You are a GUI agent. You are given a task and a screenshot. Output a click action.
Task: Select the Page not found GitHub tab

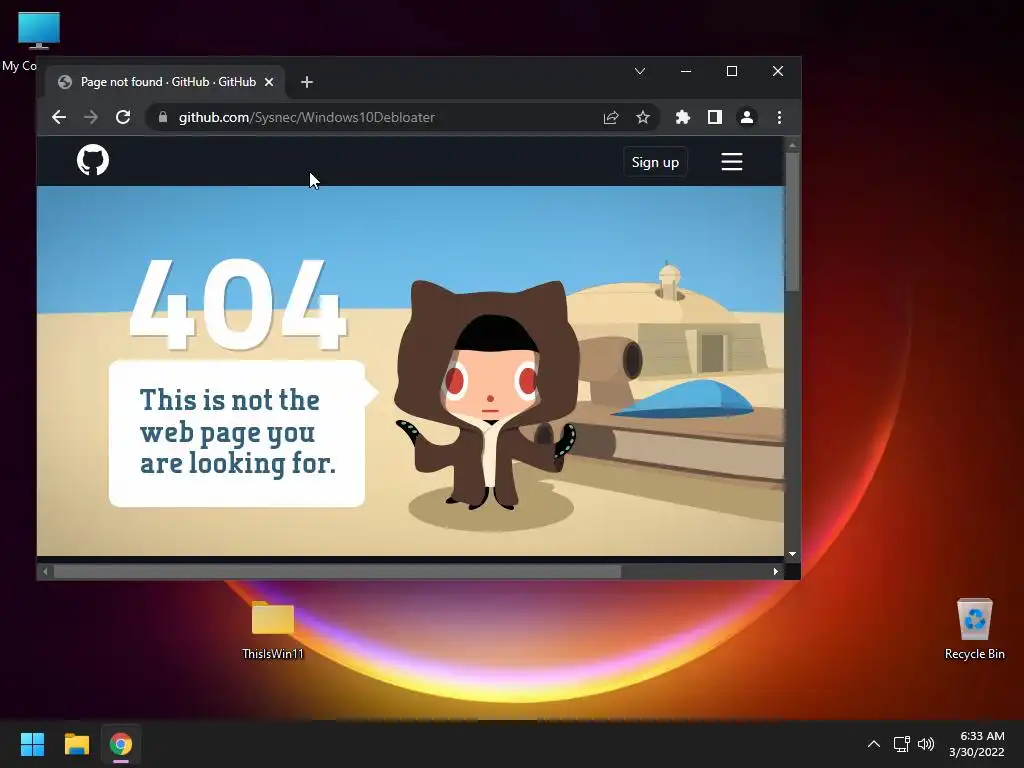click(165, 82)
